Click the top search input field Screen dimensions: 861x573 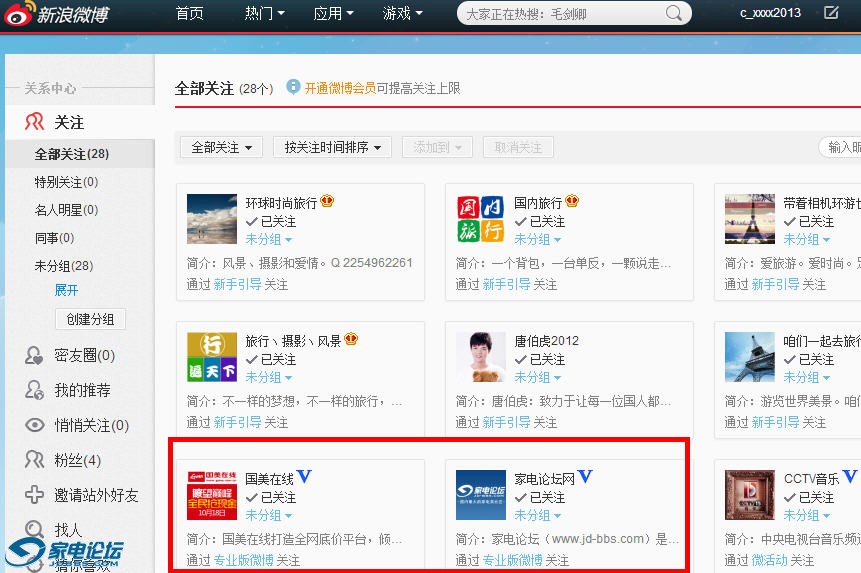(564, 14)
